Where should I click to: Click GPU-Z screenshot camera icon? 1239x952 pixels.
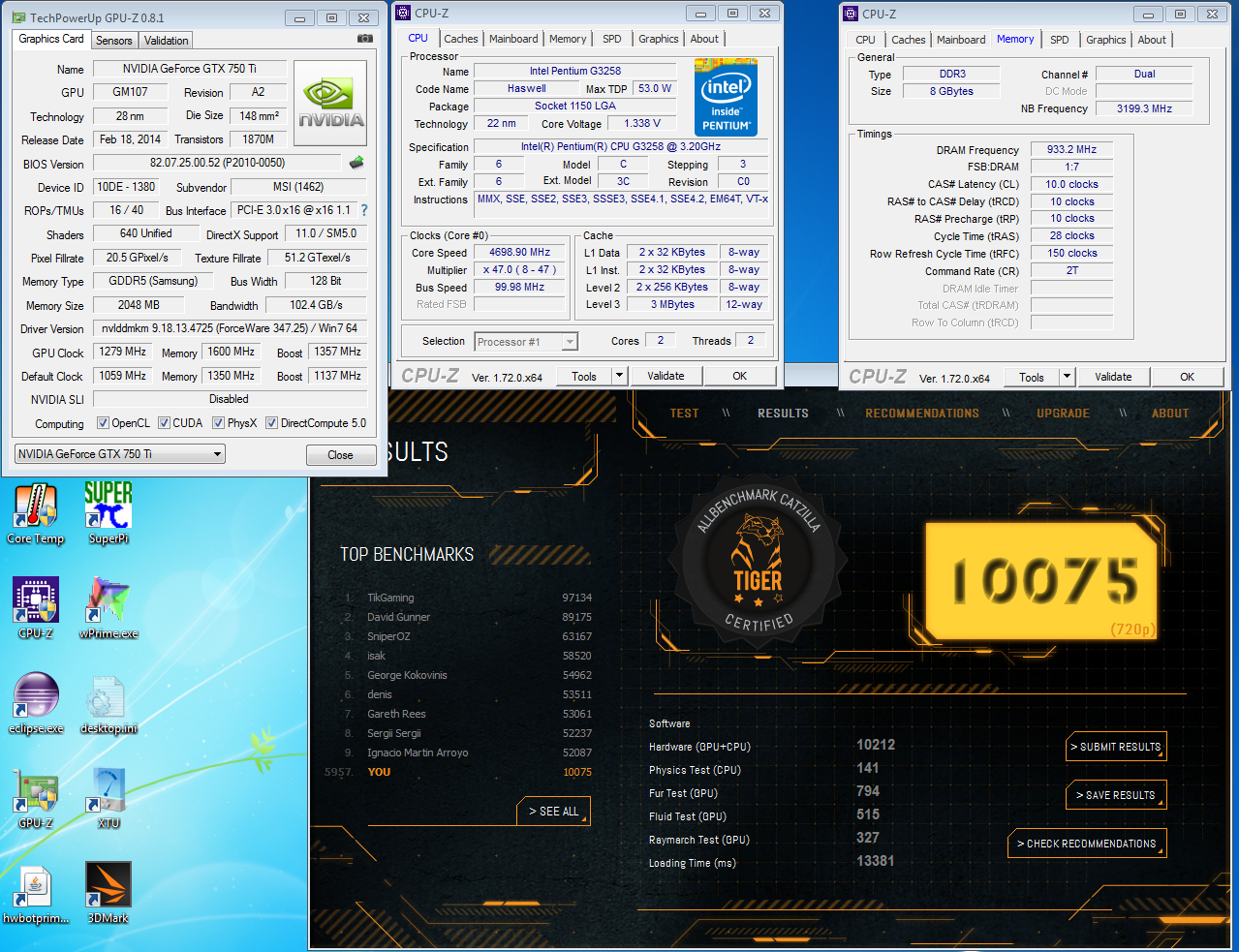(365, 39)
